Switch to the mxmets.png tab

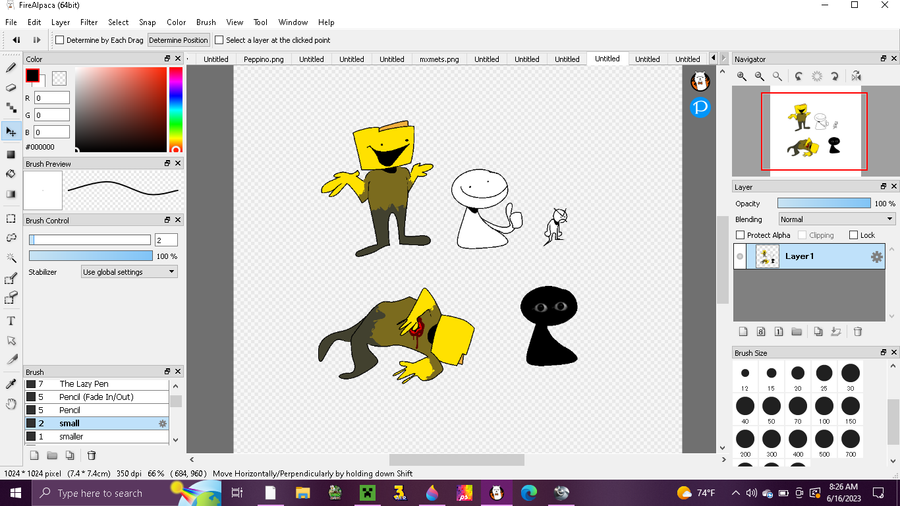439,59
